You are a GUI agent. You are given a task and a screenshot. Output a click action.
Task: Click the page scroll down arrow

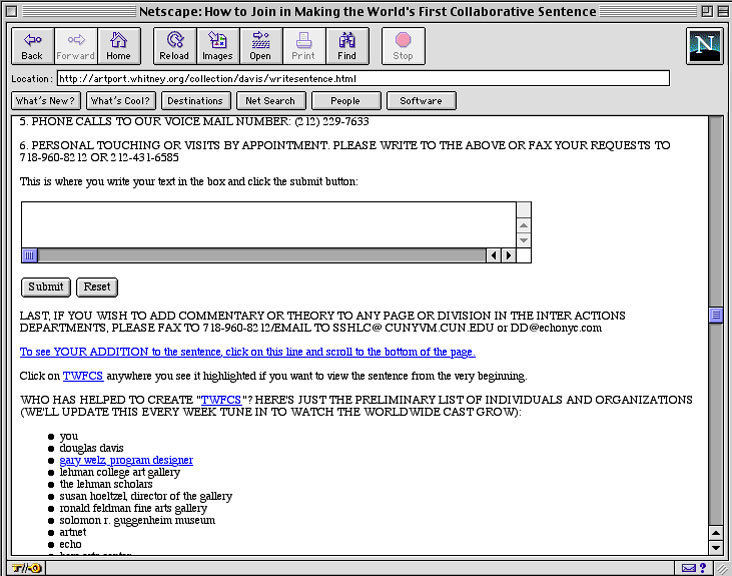(x=716, y=547)
